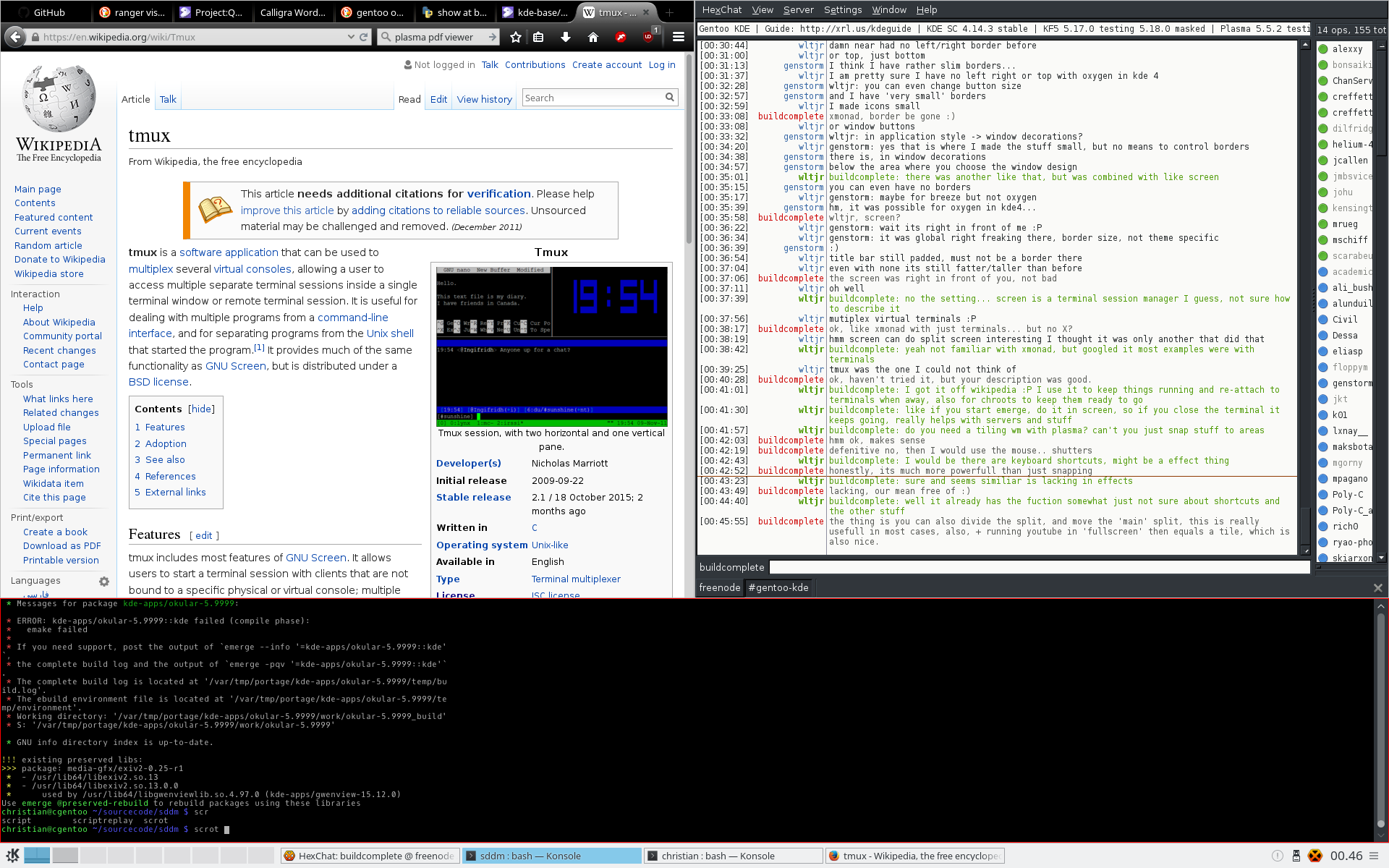Screen dimensions: 1389x868
Task: Go back with the browser back arrow
Action: (x=14, y=37)
